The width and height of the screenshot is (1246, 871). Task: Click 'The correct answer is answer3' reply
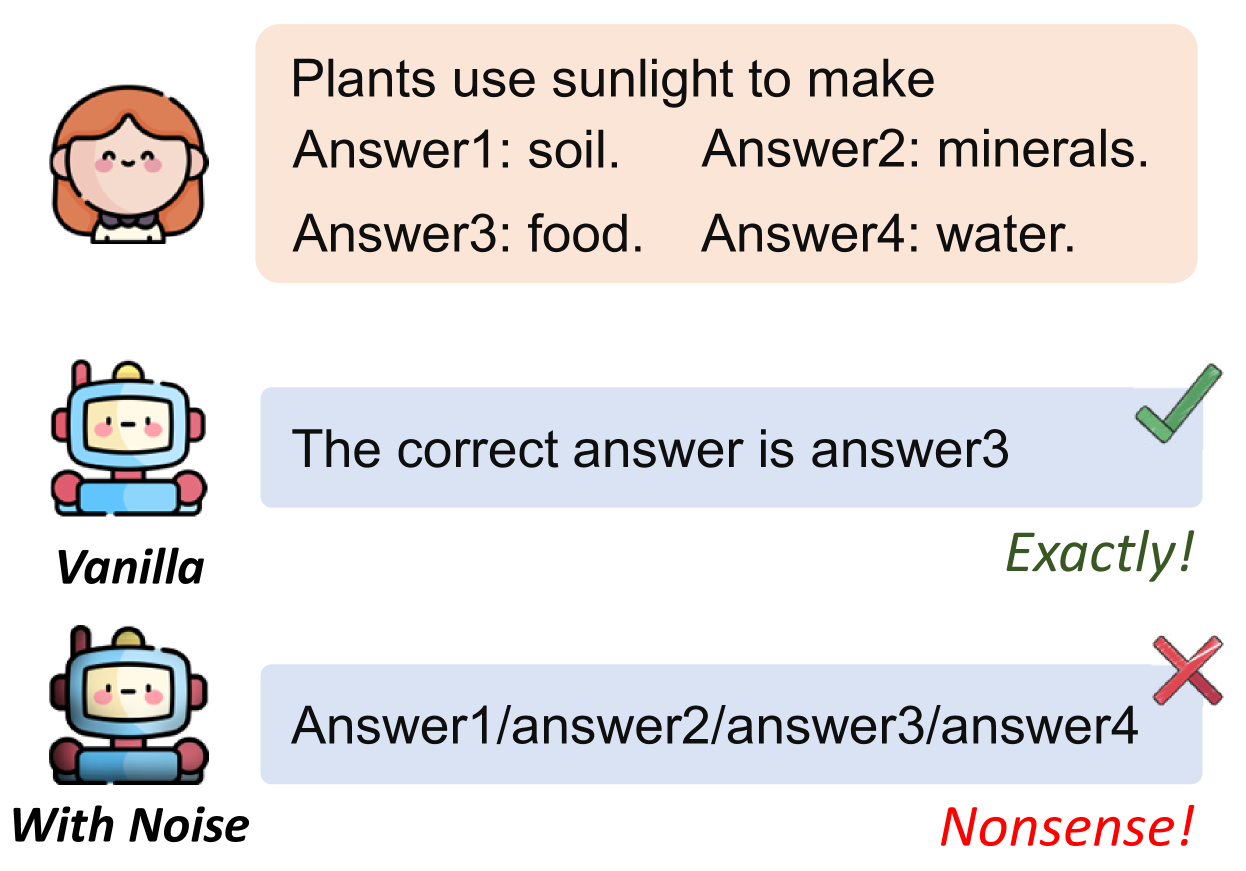pyautogui.click(x=650, y=449)
